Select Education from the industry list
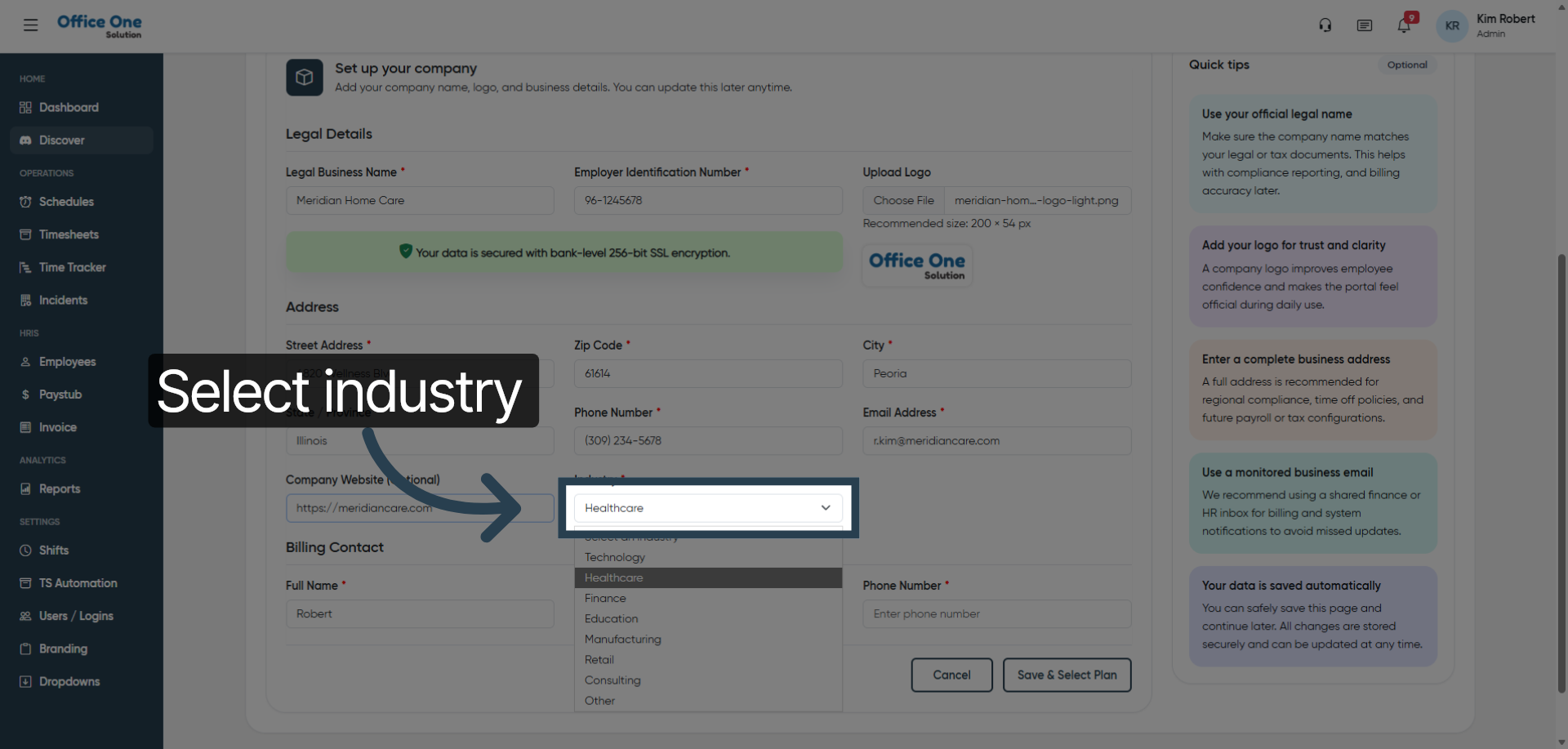This screenshot has width=1568, height=749. click(x=611, y=618)
